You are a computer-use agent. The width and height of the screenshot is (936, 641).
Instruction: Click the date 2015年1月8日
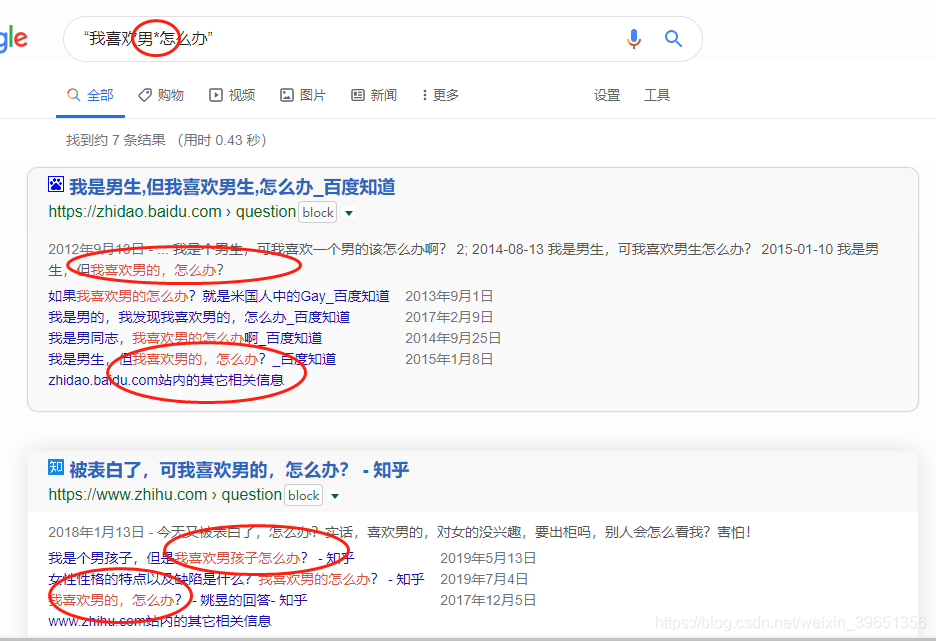click(449, 359)
